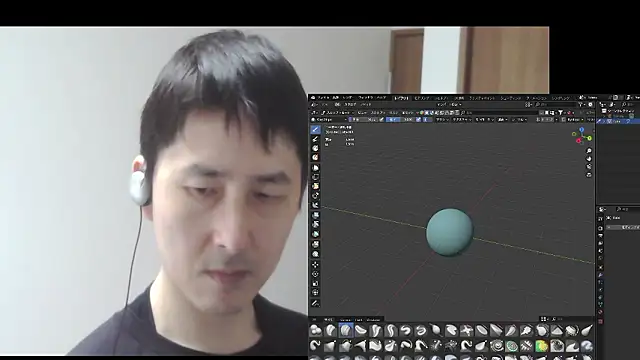Select the Transform tool in the toolbar
The image size is (640, 360).
click(x=315, y=293)
